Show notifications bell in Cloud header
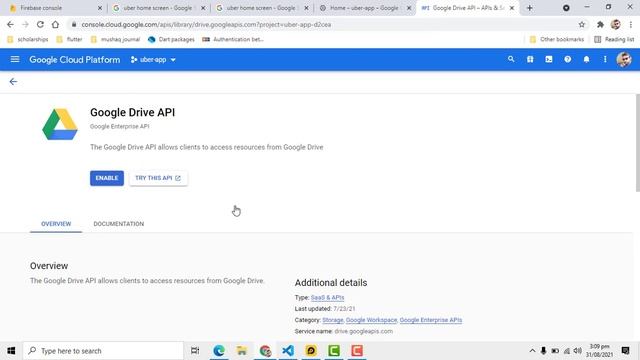 (x=586, y=60)
